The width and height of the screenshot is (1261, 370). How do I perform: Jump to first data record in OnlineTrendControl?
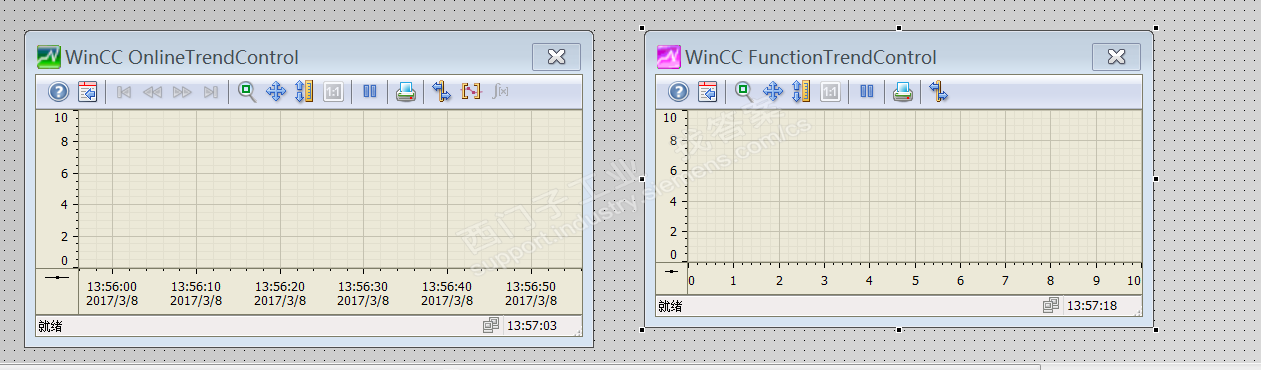[124, 92]
